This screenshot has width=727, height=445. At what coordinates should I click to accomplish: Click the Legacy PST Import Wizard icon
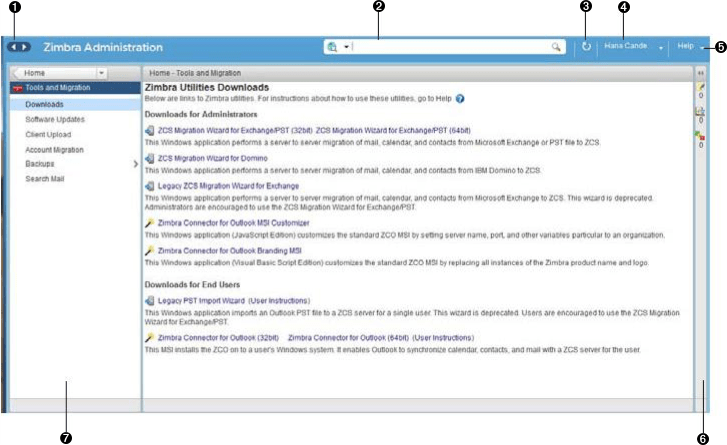point(149,301)
